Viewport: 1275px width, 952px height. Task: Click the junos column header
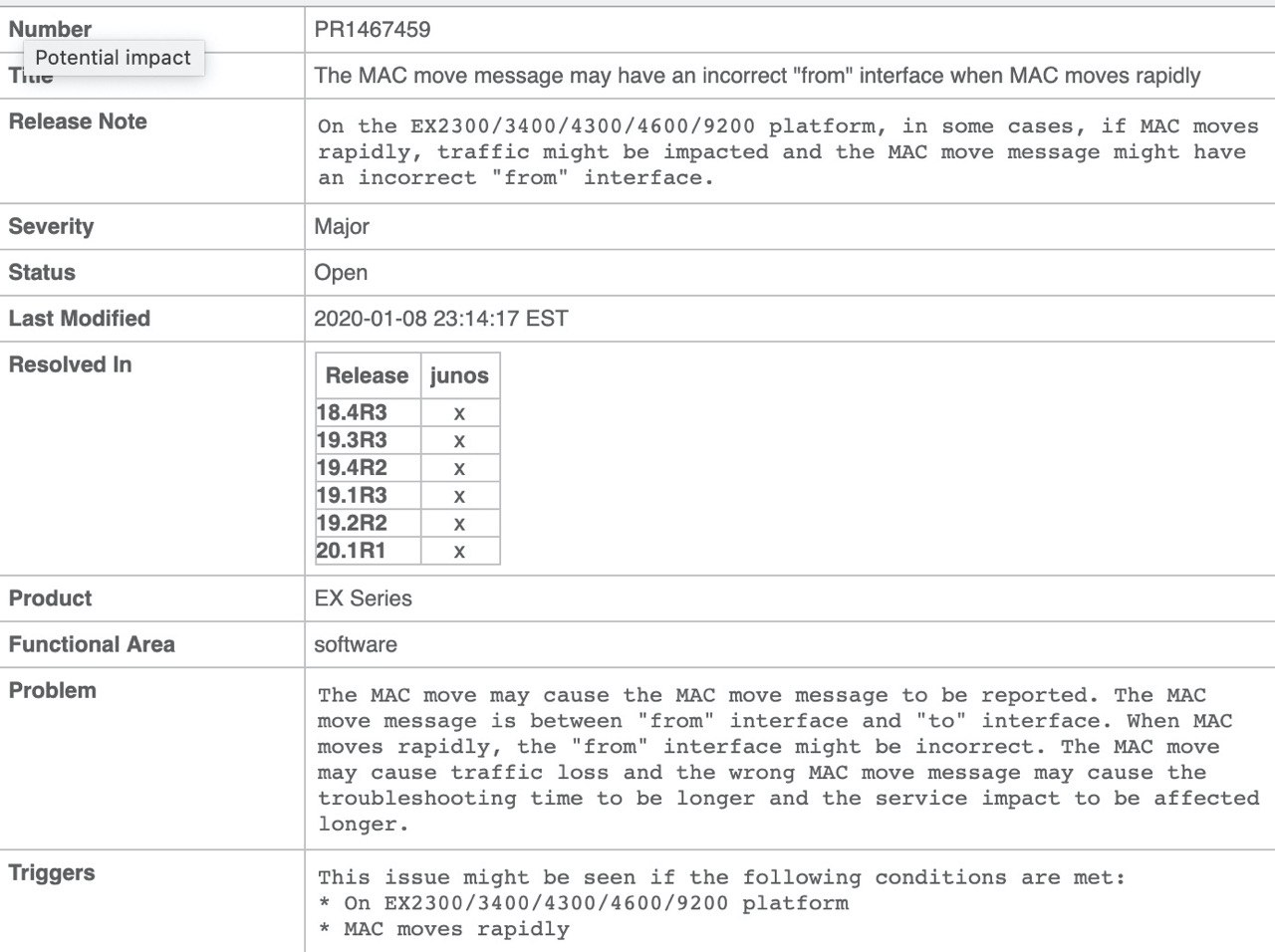tap(459, 375)
